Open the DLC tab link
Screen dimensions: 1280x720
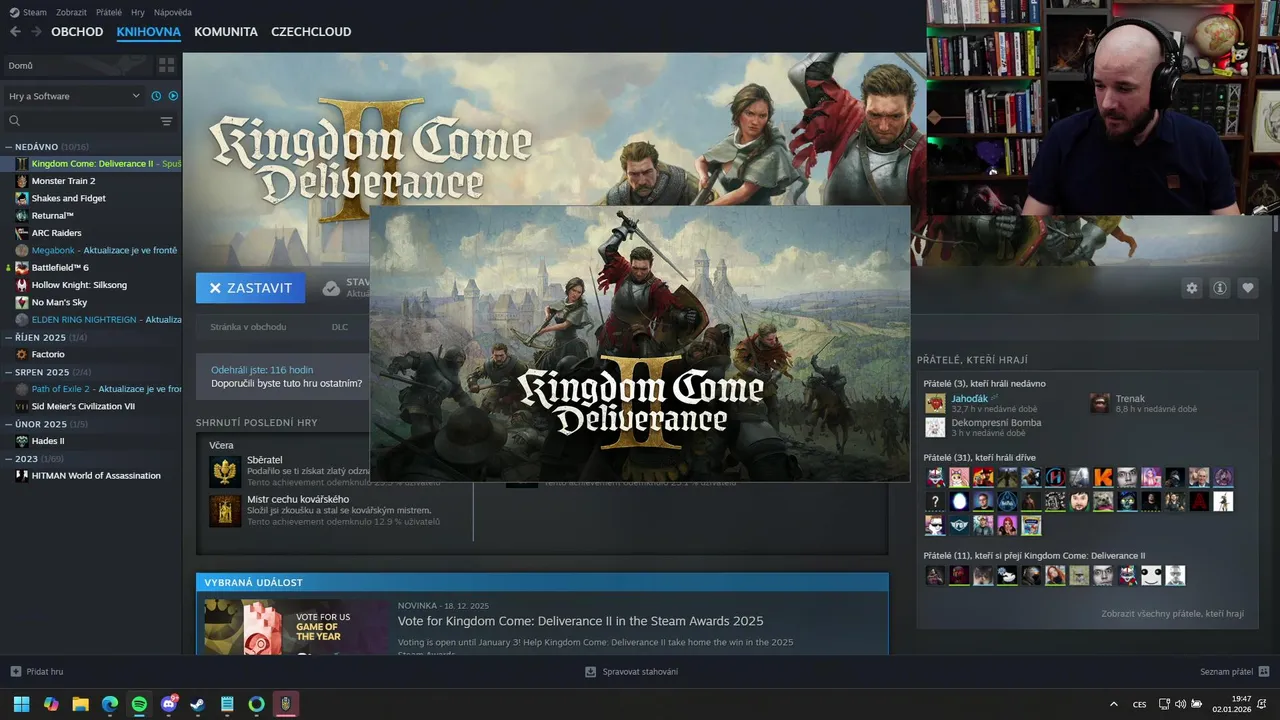tap(340, 327)
